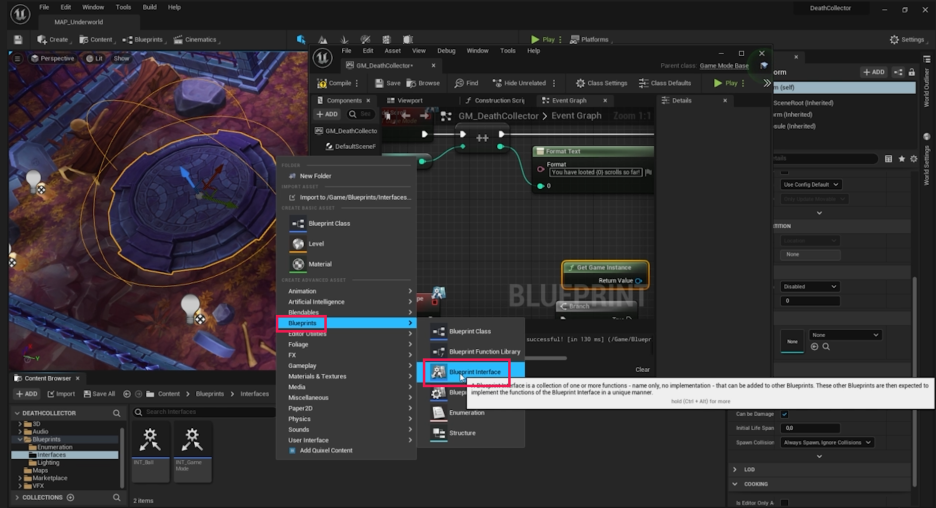Image resolution: width=936 pixels, height=508 pixels.
Task: Open the Perspective viewport mode menu
Action: coord(53,59)
